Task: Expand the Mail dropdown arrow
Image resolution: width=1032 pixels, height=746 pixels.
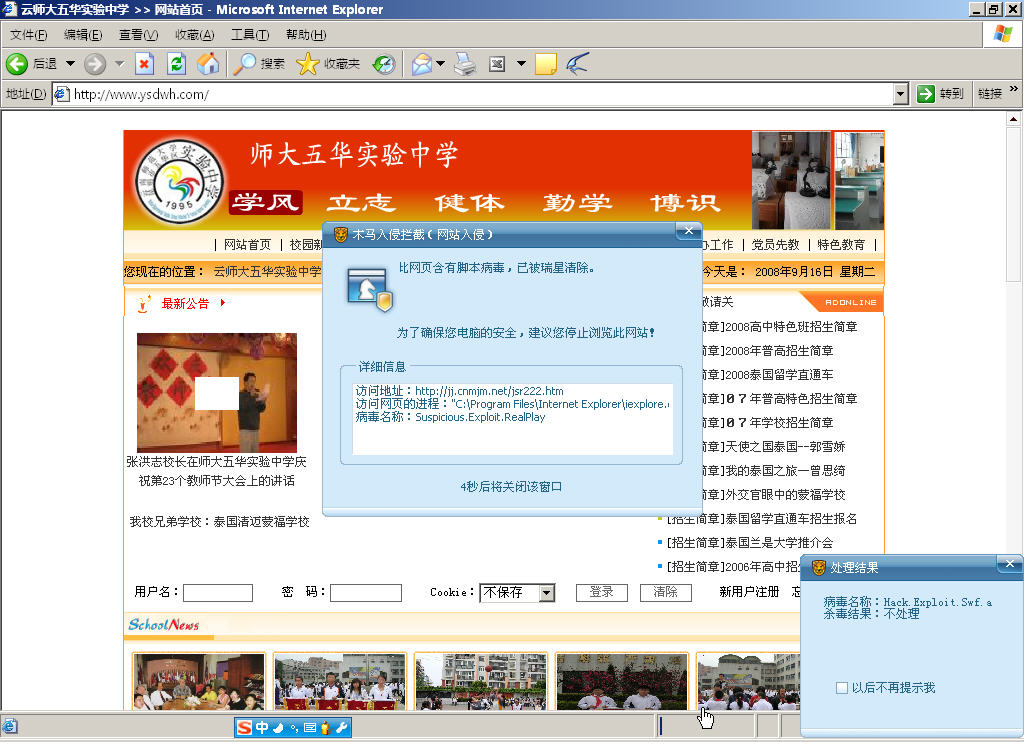Action: [x=440, y=64]
